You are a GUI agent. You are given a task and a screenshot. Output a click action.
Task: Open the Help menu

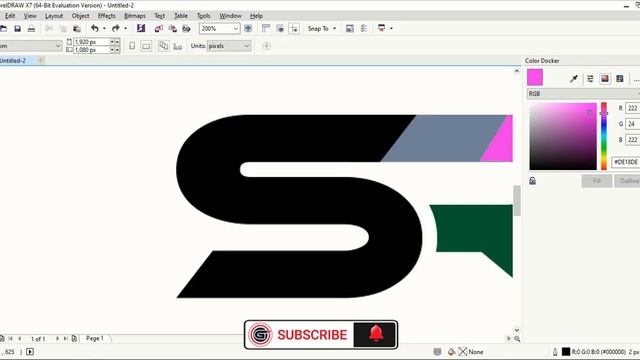pos(256,16)
